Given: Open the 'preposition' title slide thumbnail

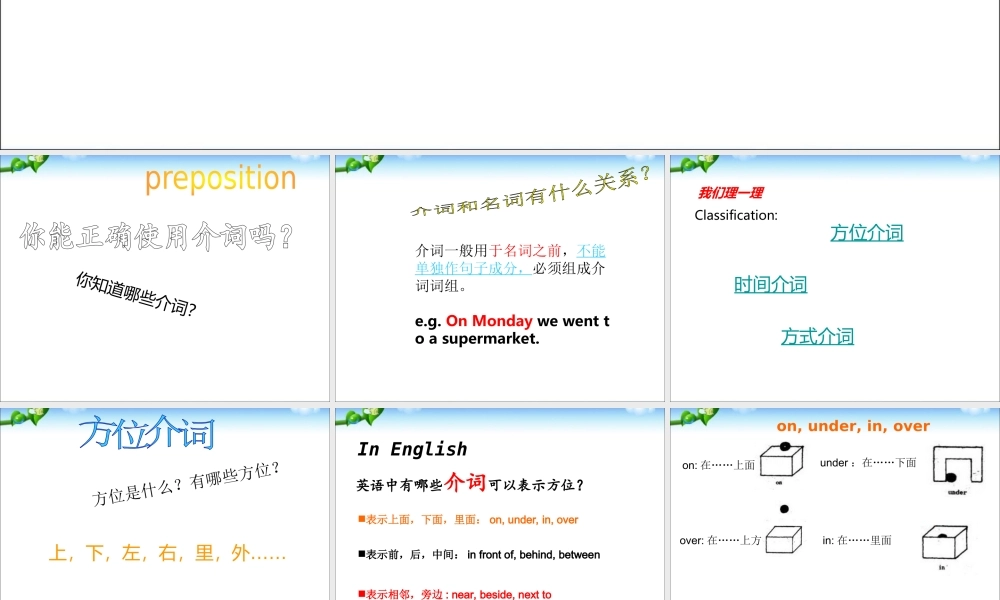Looking at the screenshot, I should click(165, 278).
